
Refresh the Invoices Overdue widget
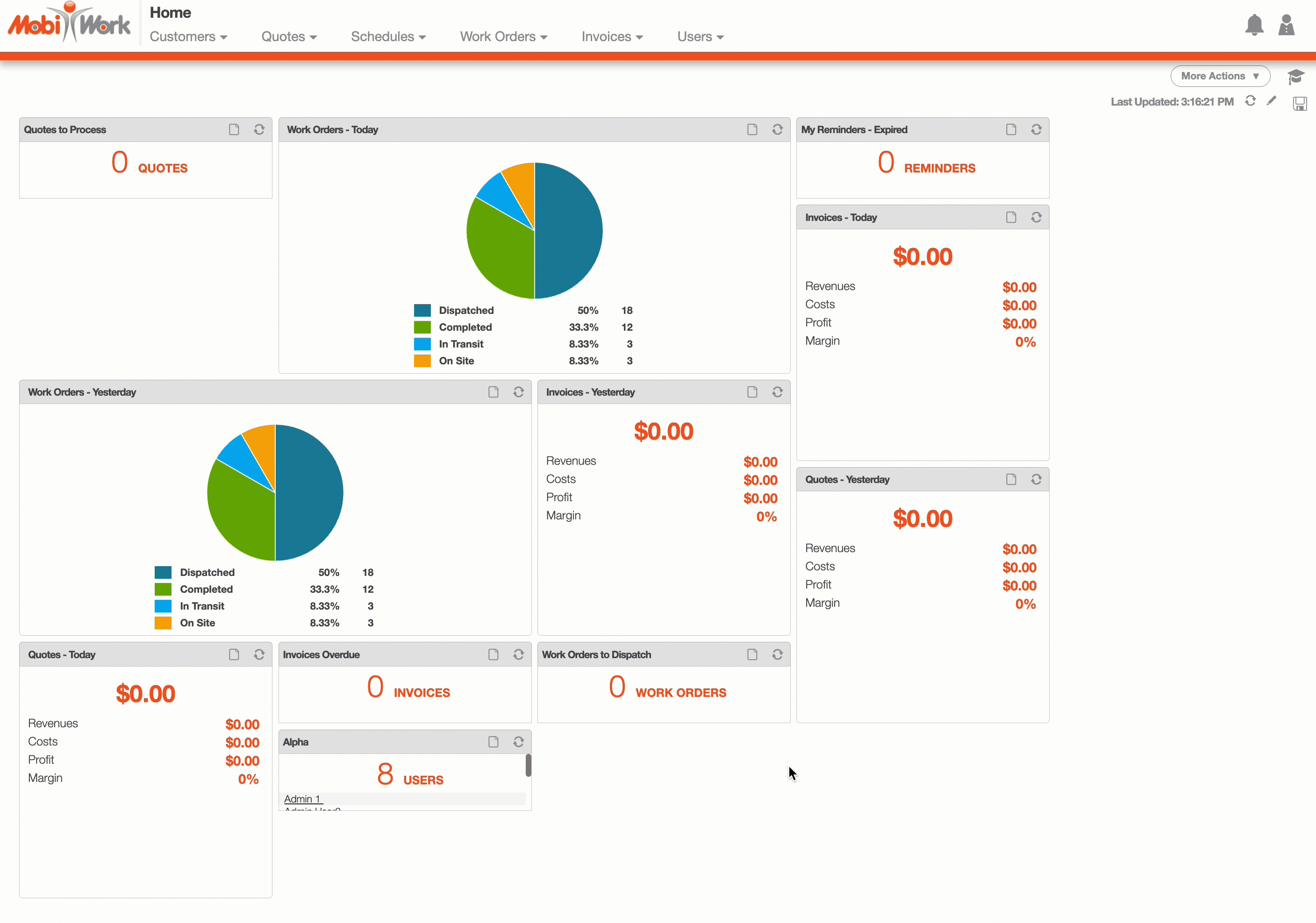coord(518,654)
